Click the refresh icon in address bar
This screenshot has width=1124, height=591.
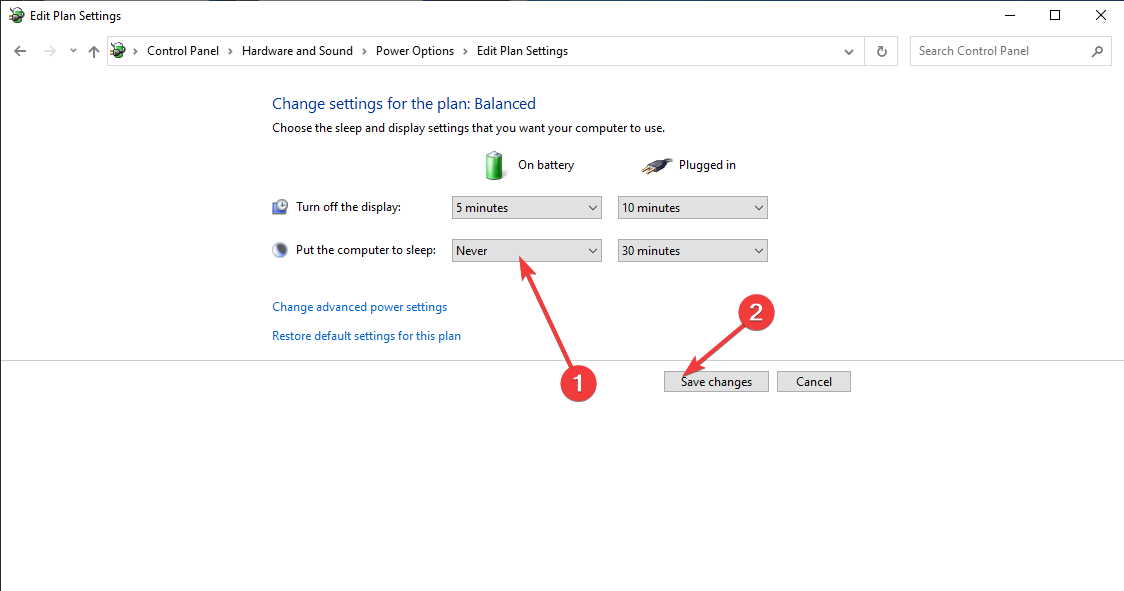click(x=881, y=51)
